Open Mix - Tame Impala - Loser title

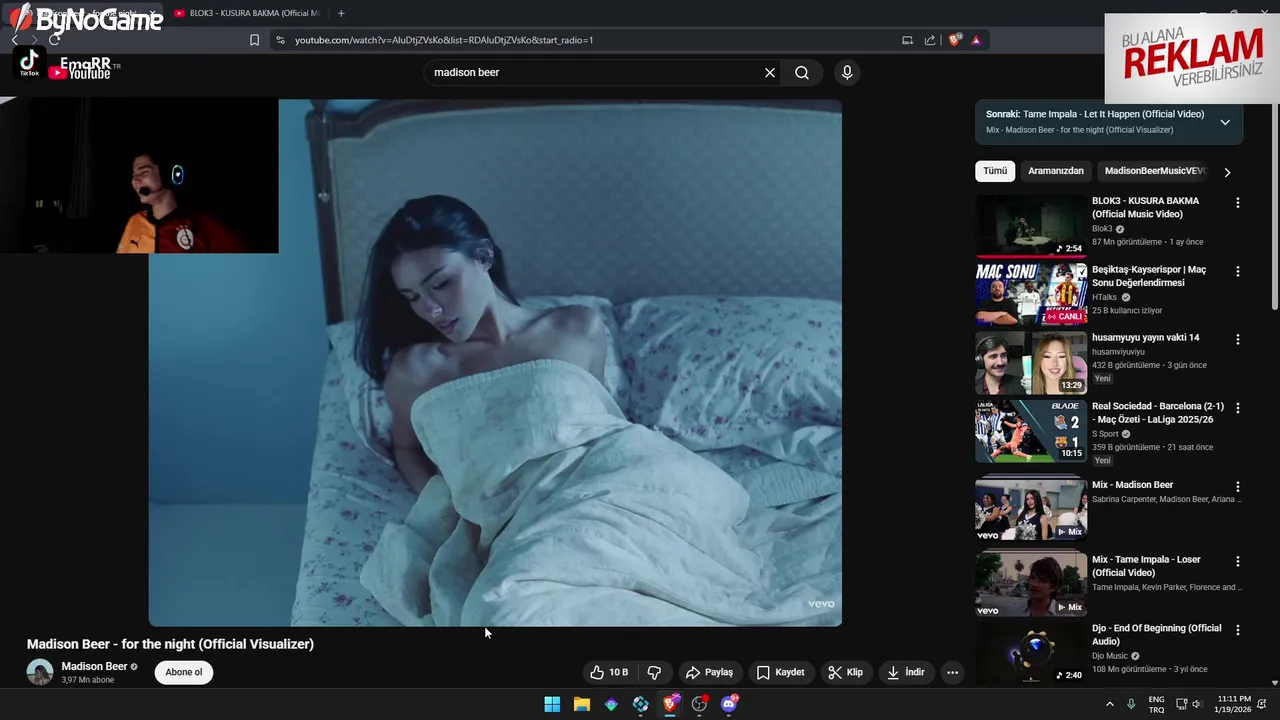point(1146,566)
